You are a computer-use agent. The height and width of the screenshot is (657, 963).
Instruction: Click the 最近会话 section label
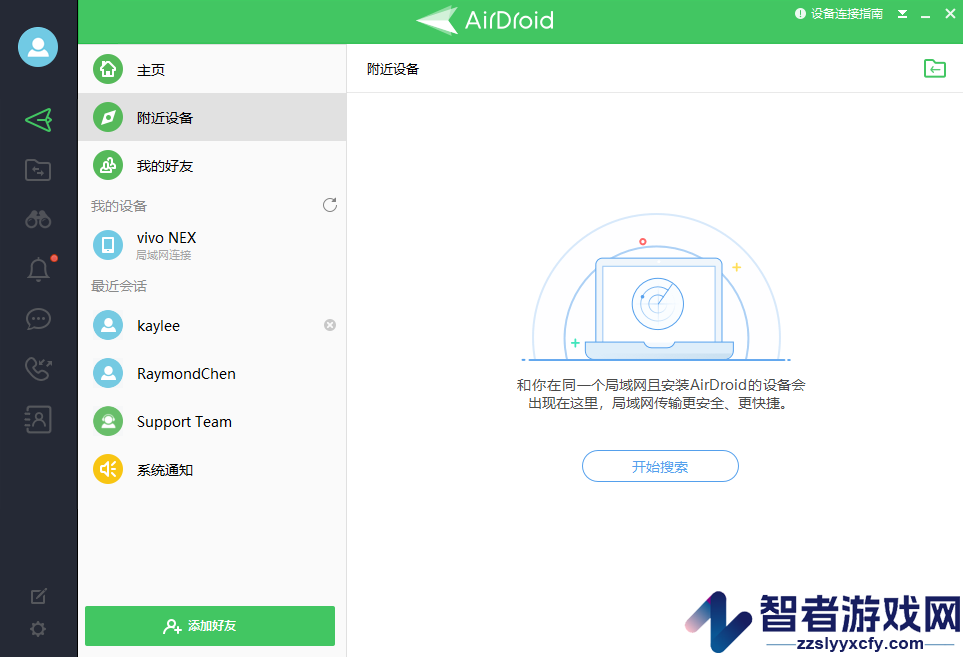(x=119, y=286)
